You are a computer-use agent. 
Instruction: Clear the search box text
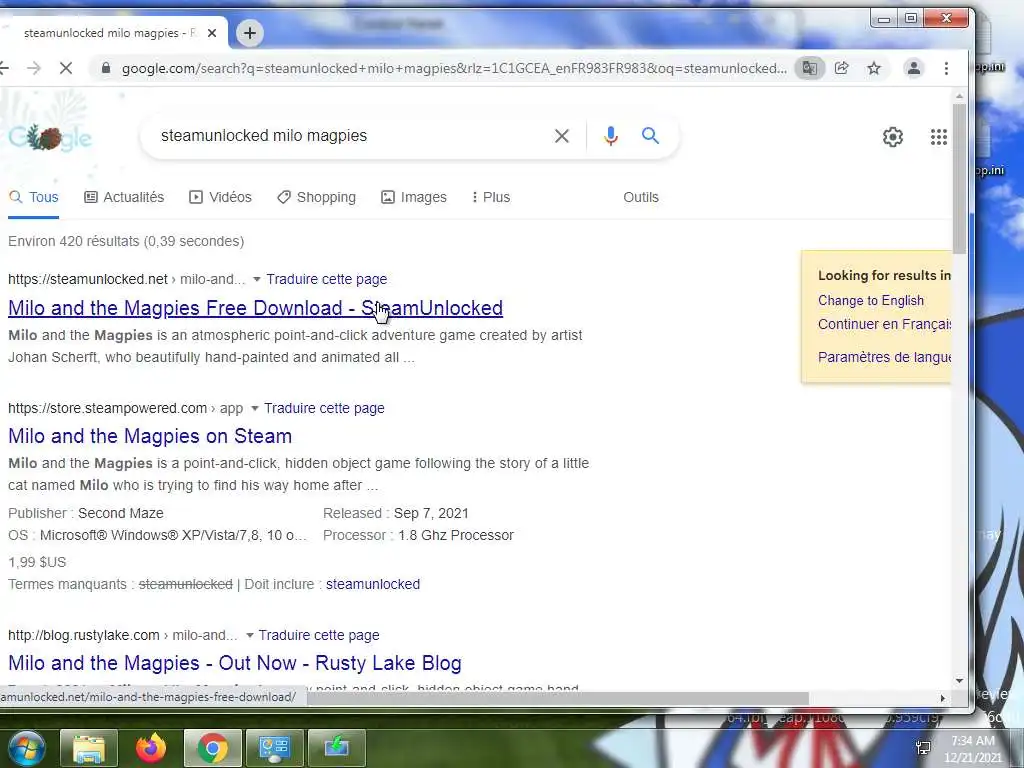coord(562,136)
